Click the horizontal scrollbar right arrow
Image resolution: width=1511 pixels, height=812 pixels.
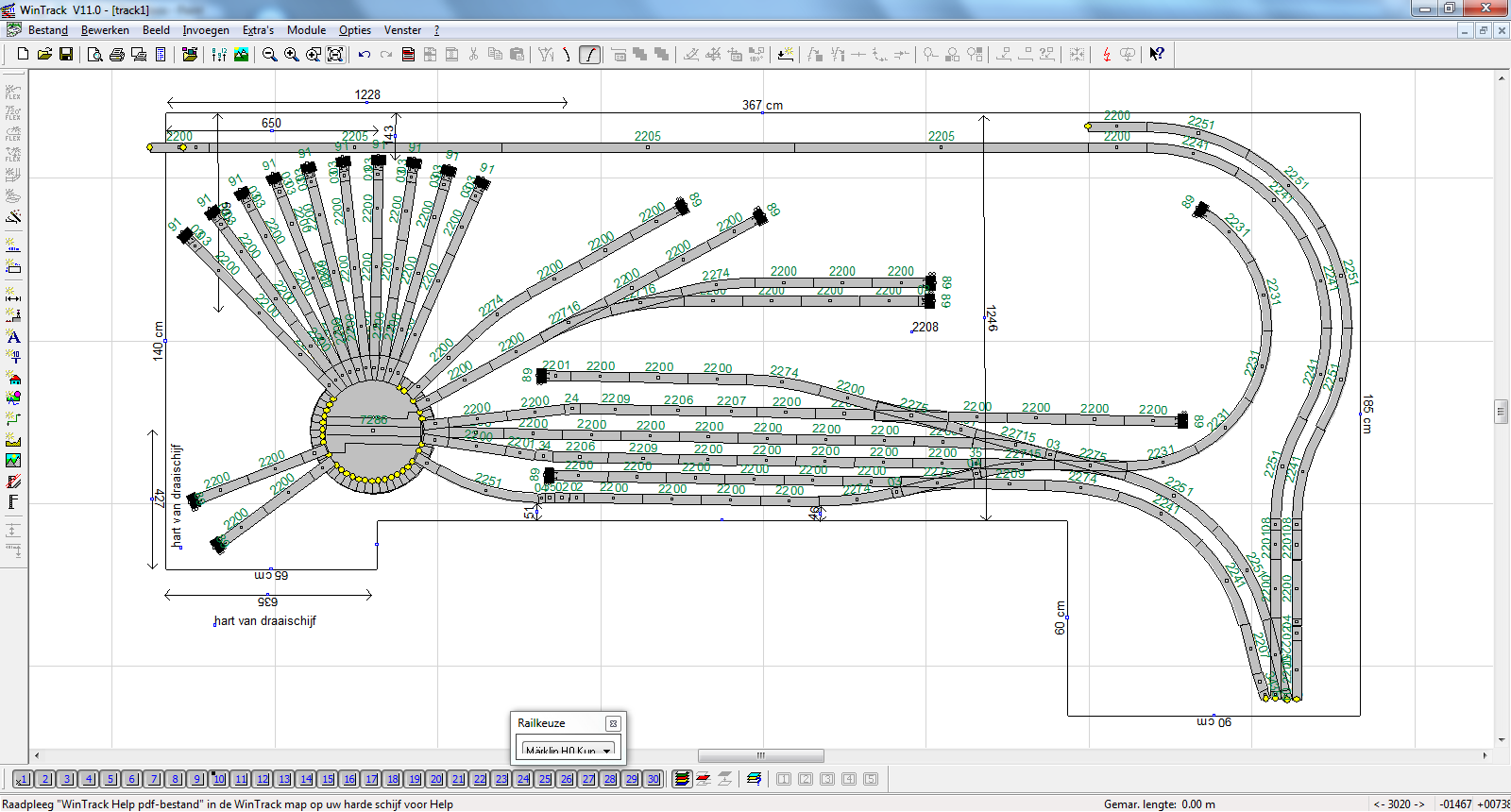(x=1486, y=755)
